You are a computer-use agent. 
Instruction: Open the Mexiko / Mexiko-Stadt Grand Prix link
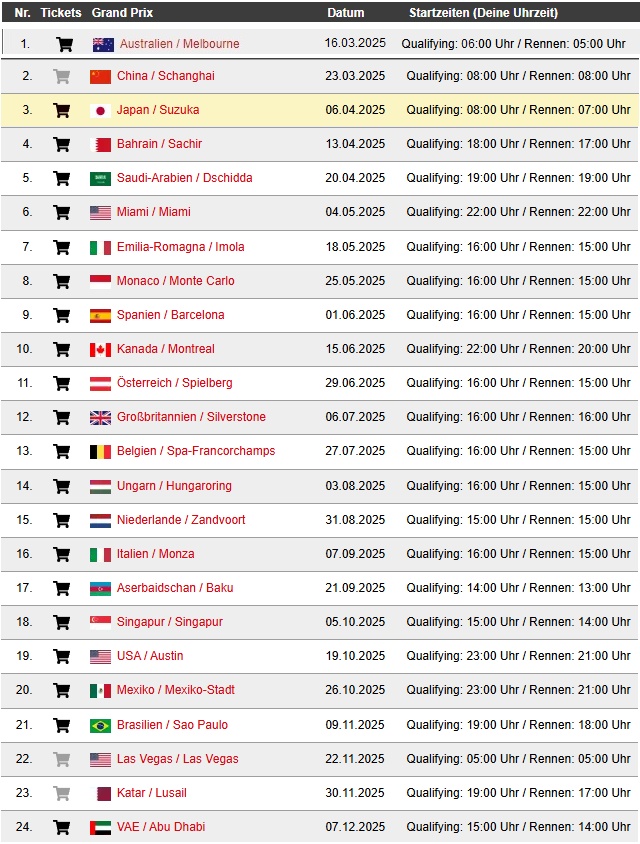click(175, 690)
